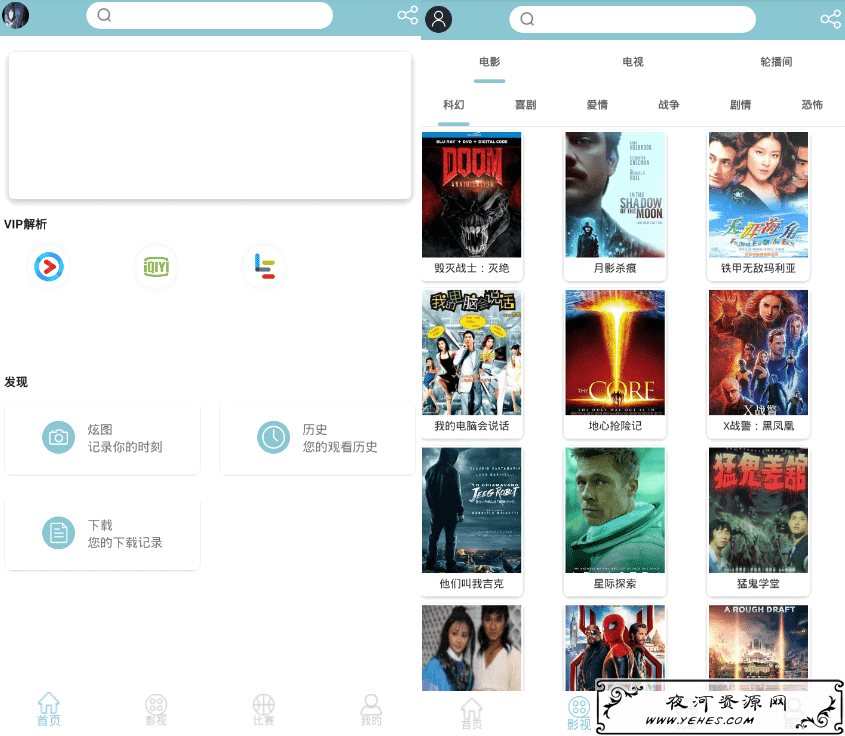This screenshot has height=736, width=845.
Task: Select 首页 in the home screen bottom bar
Action: pyautogui.click(x=49, y=709)
